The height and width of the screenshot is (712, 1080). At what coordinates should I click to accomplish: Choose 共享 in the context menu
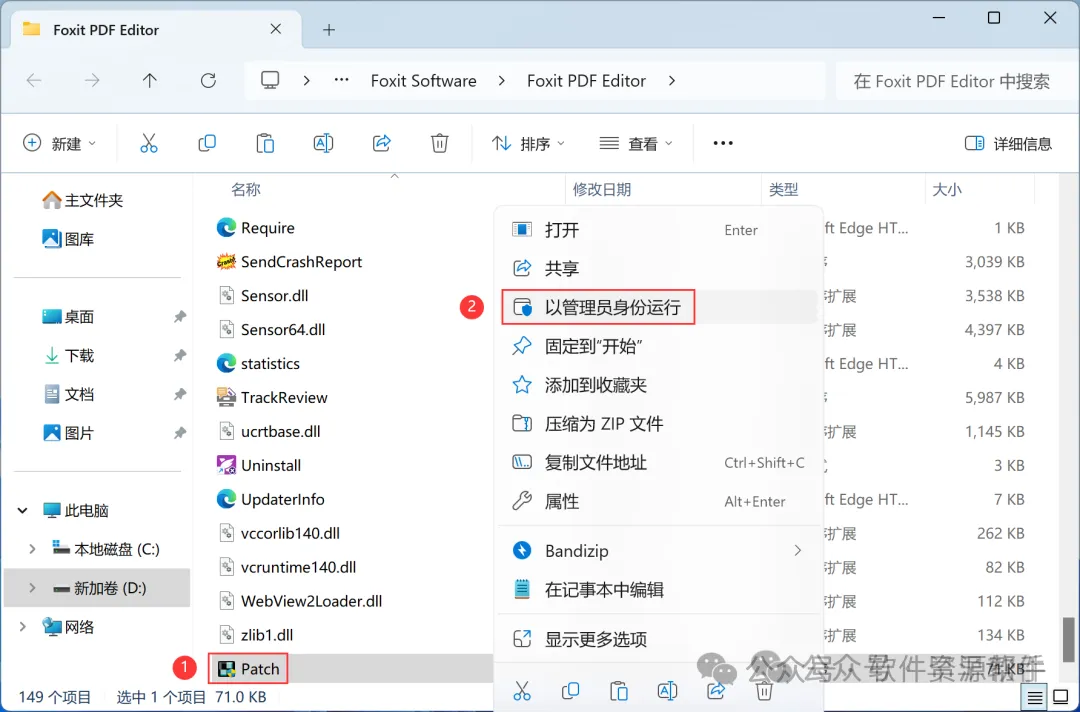tap(658, 268)
